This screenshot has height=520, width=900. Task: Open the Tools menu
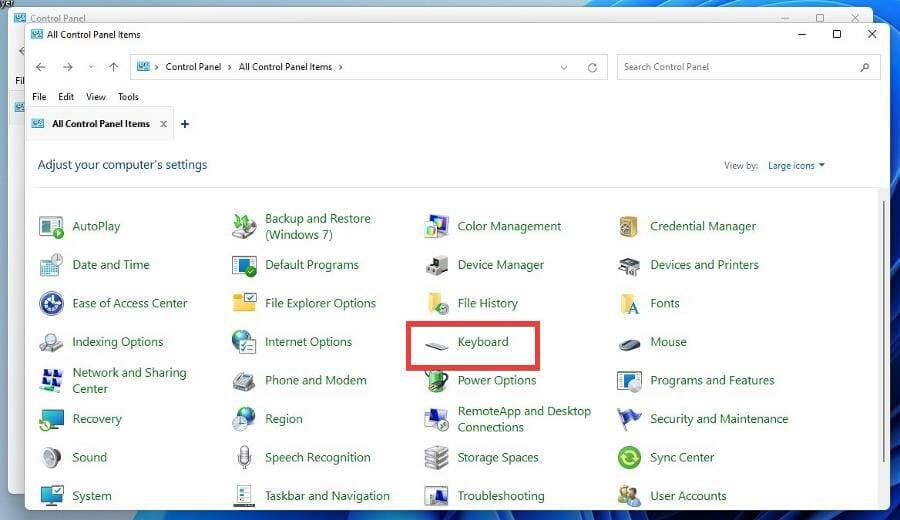tap(128, 97)
